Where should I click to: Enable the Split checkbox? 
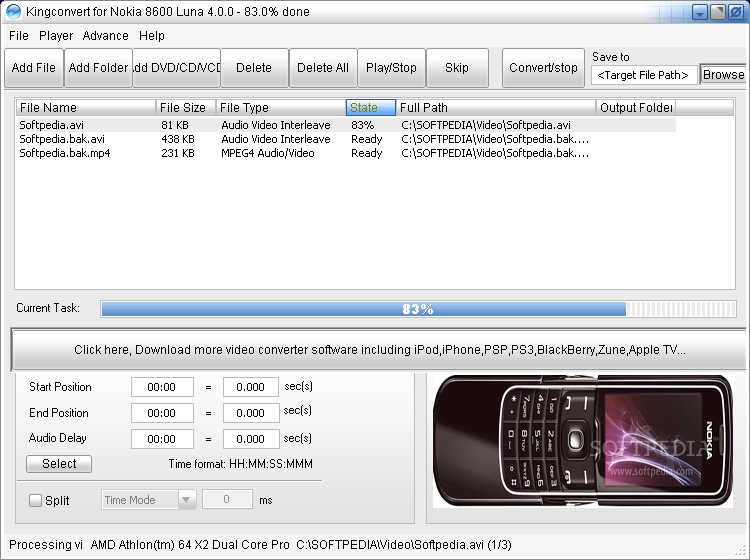35,500
